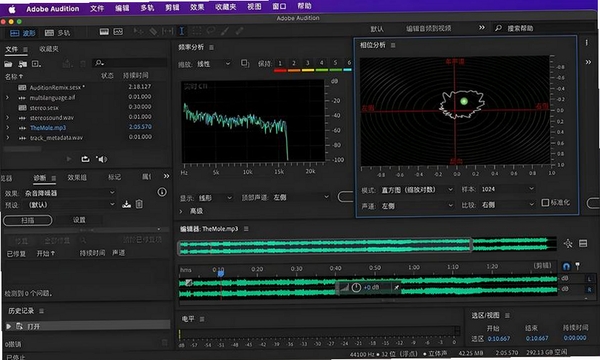
Task: Click the 设置 settings button
Action: click(79, 220)
